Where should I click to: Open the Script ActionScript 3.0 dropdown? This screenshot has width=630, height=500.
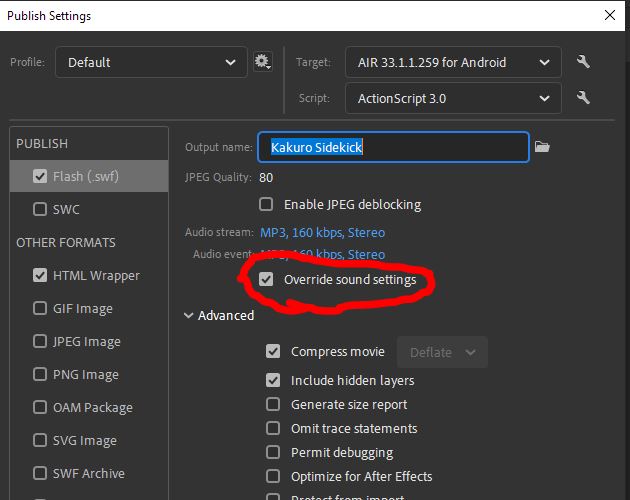click(453, 98)
